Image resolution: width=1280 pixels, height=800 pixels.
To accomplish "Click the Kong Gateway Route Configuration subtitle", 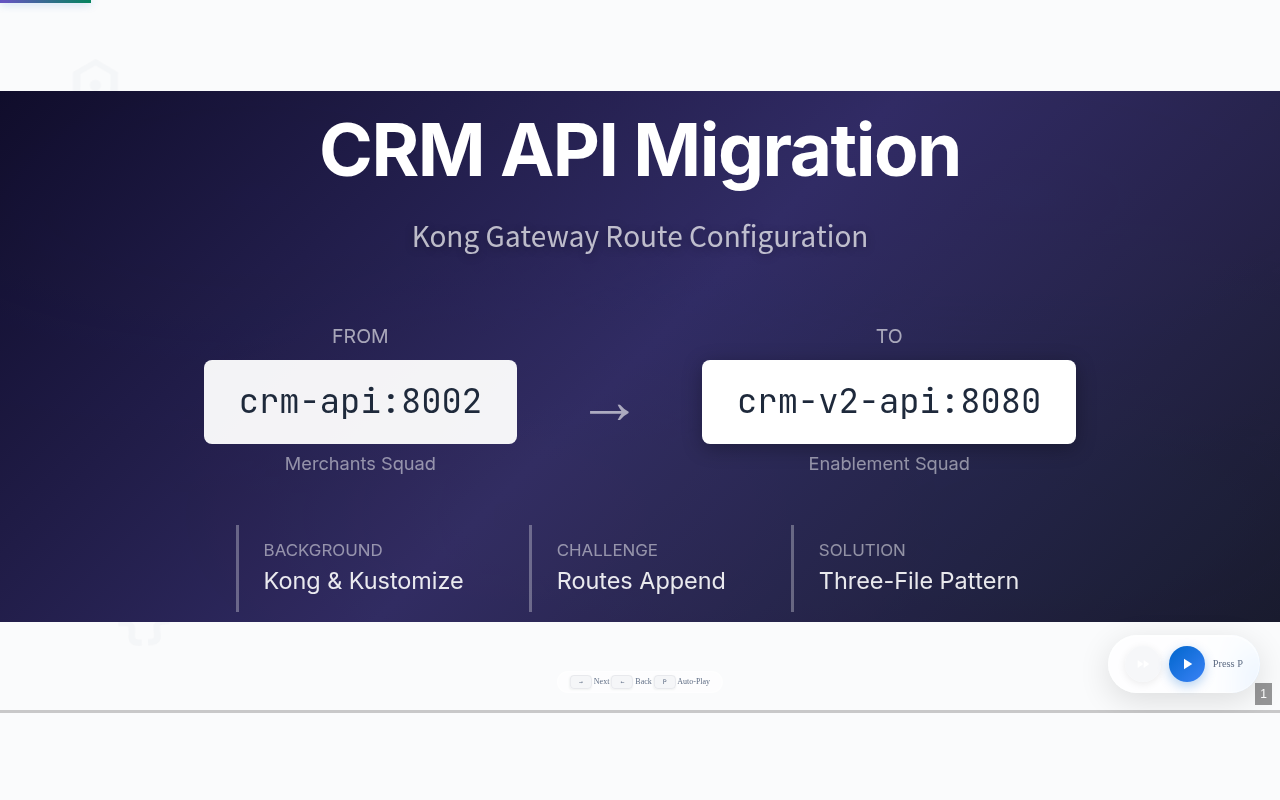I will 640,237.
